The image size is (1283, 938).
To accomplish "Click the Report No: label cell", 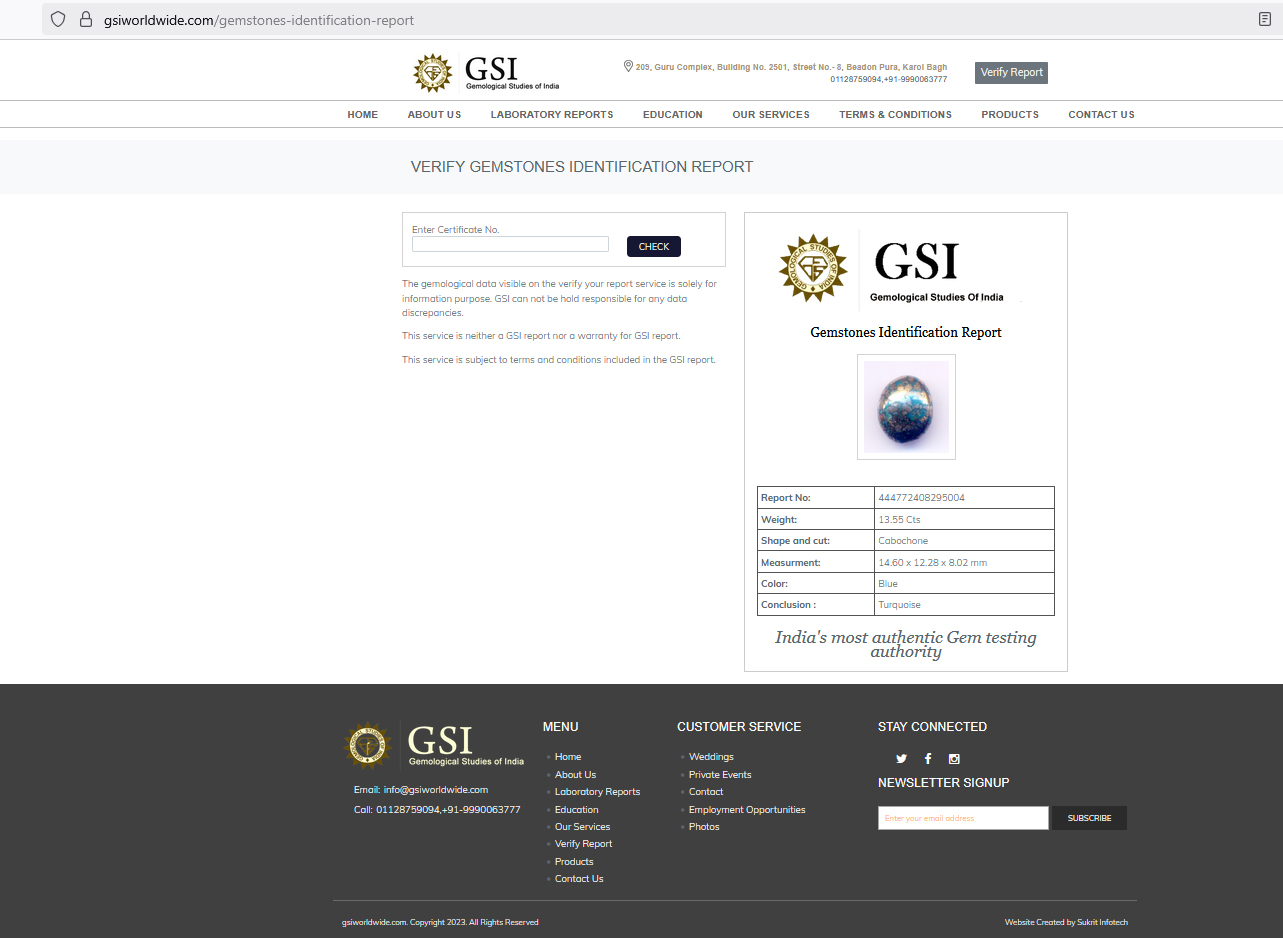I will (816, 498).
